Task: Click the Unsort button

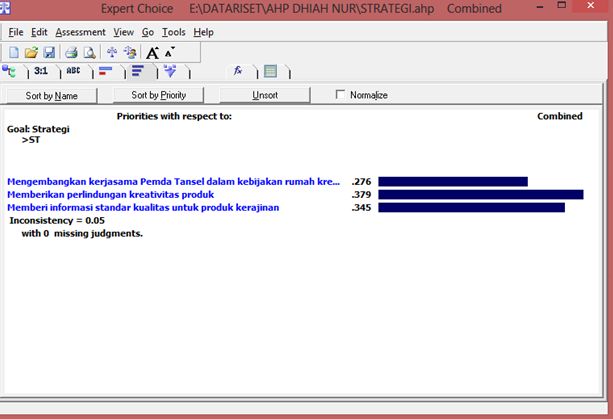Action: pyautogui.click(x=265, y=95)
